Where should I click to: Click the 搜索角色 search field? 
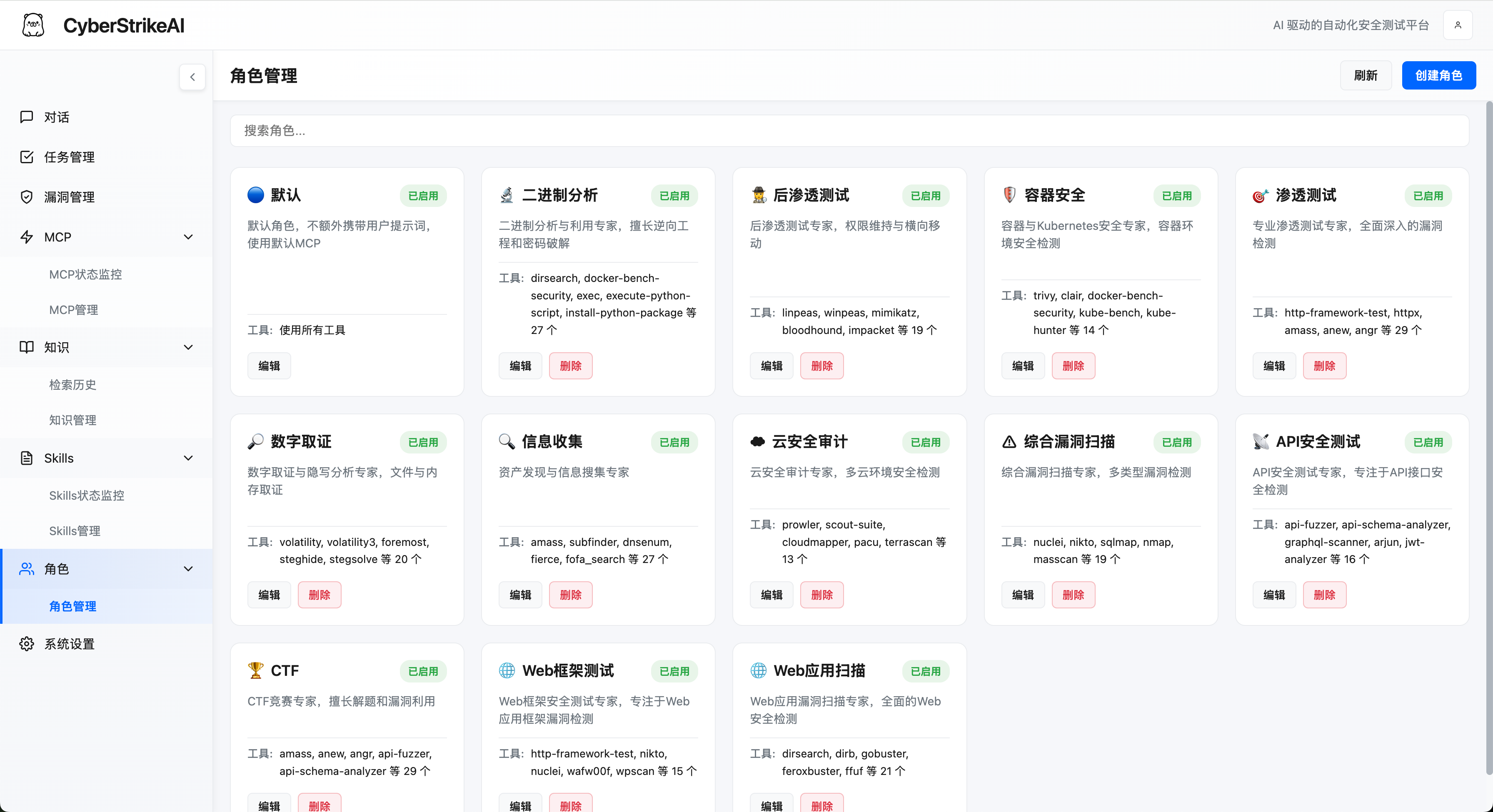(853, 130)
